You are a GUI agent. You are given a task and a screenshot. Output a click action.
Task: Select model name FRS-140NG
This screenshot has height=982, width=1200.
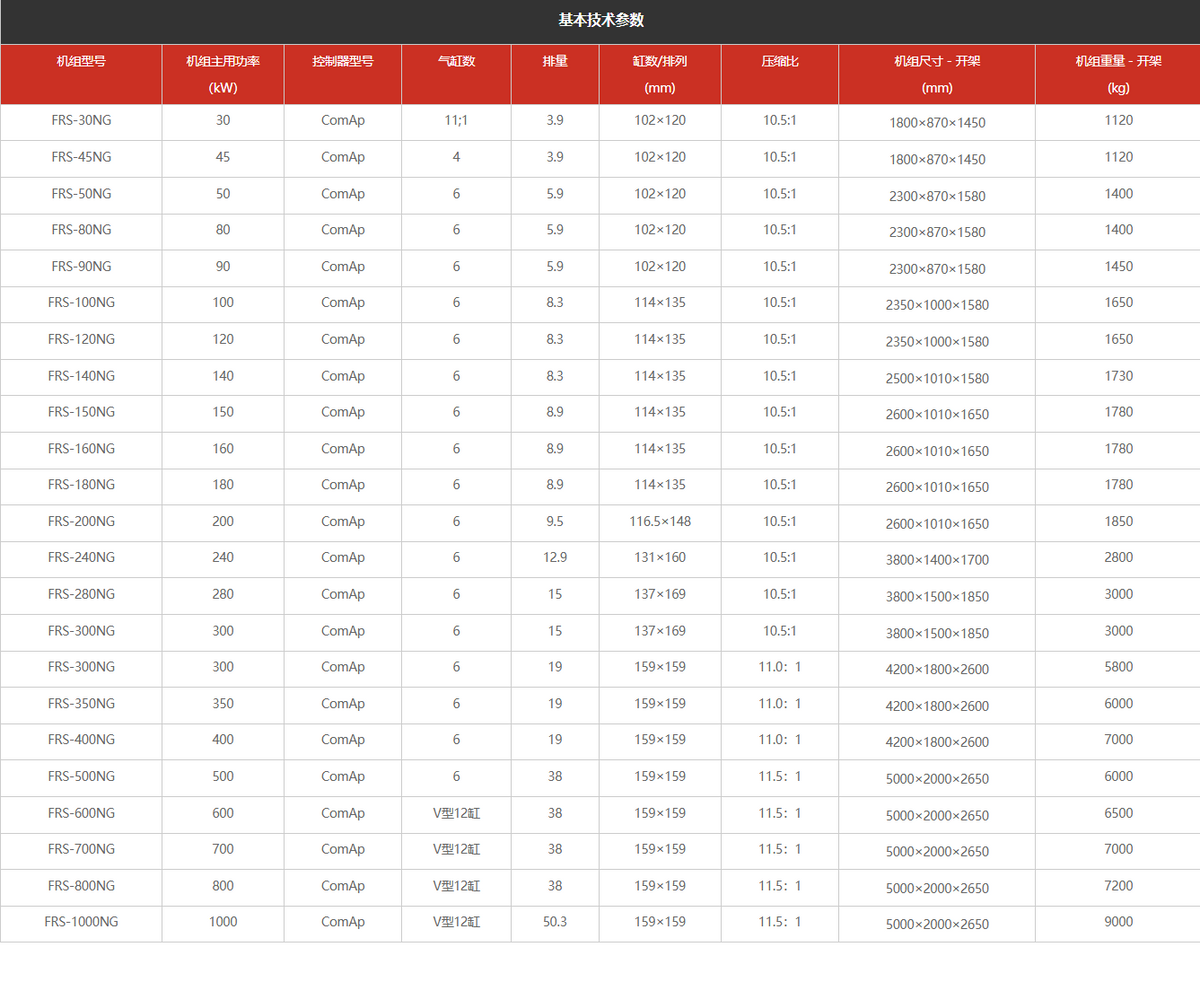point(81,376)
